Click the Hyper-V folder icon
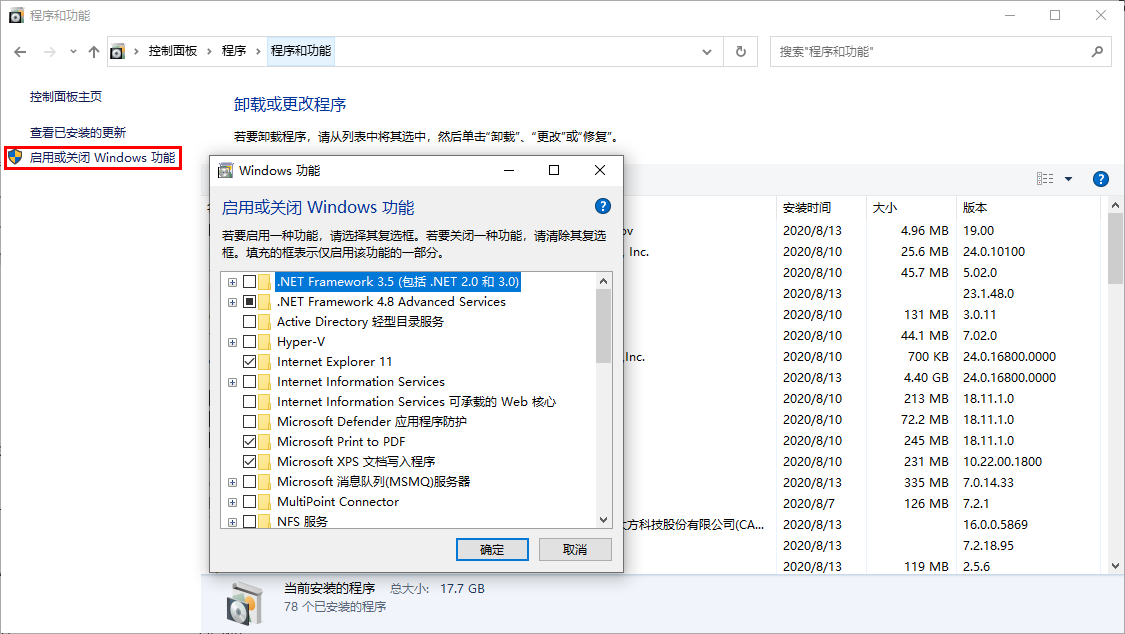This screenshot has width=1125, height=634. 265,342
